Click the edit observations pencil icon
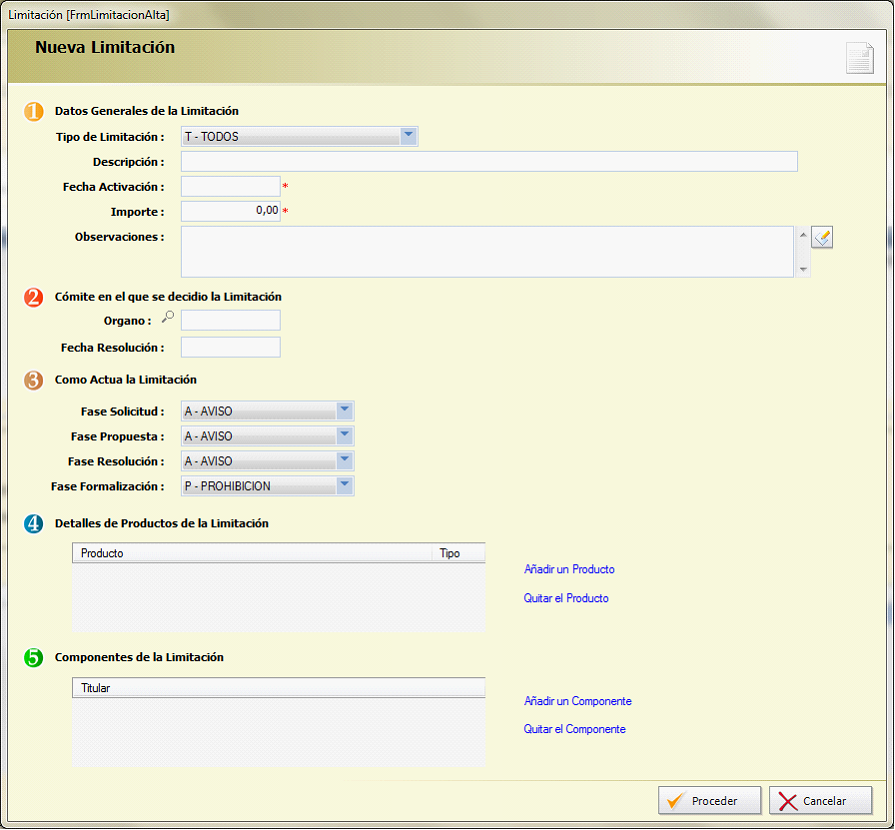The height and width of the screenshot is (830, 895). pyautogui.click(x=822, y=237)
